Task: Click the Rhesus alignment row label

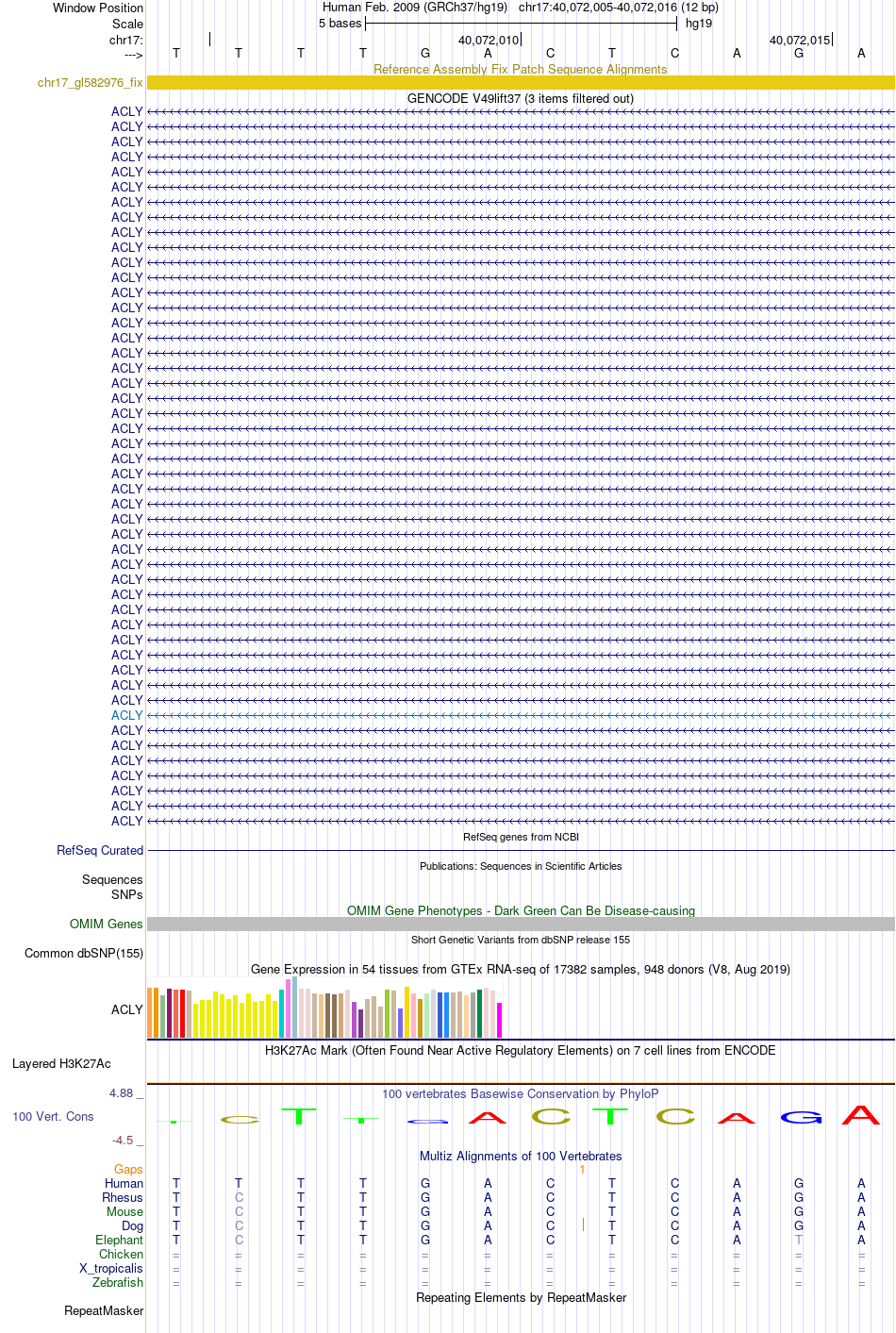Action: [123, 1197]
